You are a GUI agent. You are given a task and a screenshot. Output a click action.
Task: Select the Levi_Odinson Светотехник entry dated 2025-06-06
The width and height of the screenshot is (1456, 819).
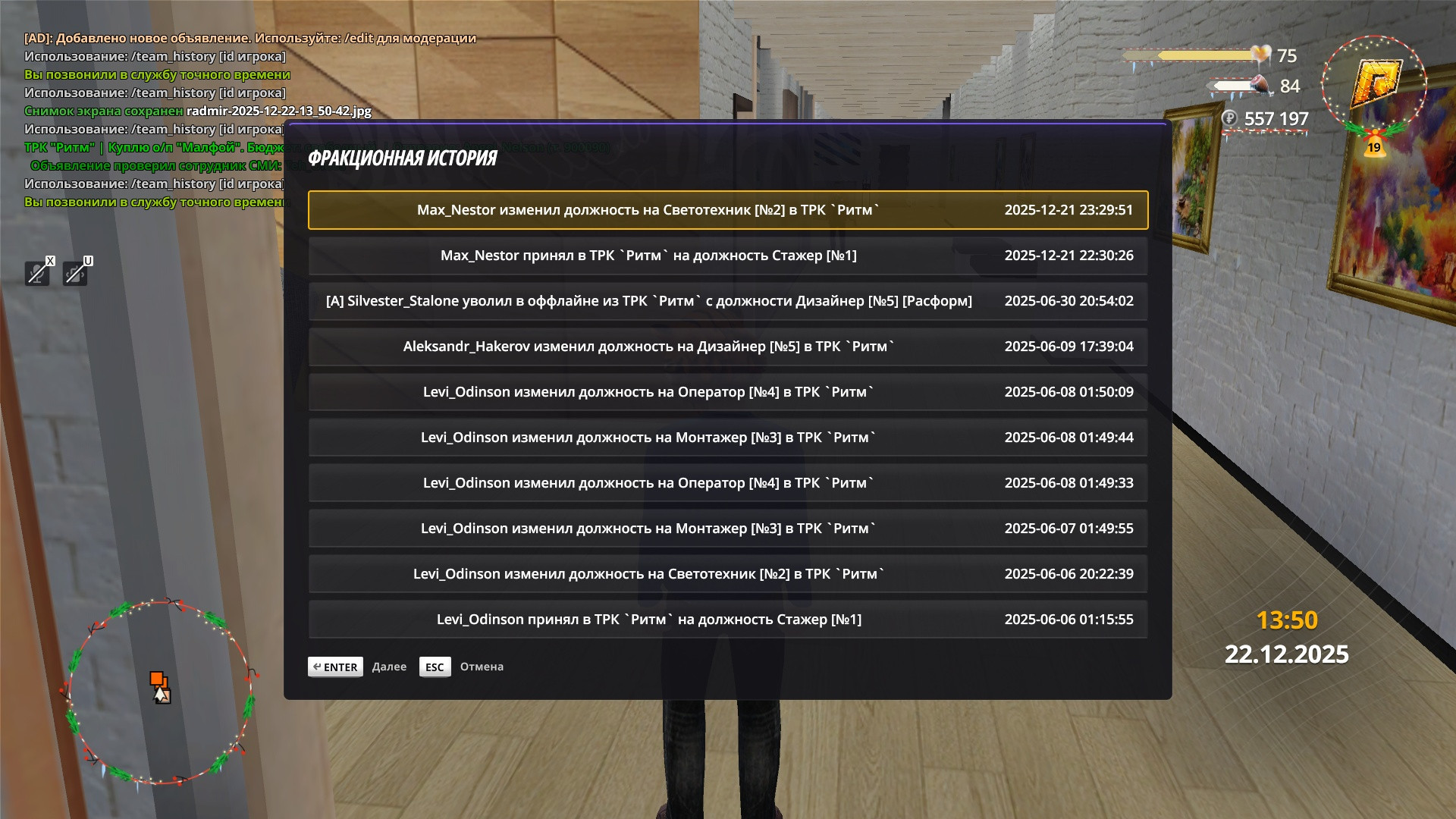(x=727, y=574)
